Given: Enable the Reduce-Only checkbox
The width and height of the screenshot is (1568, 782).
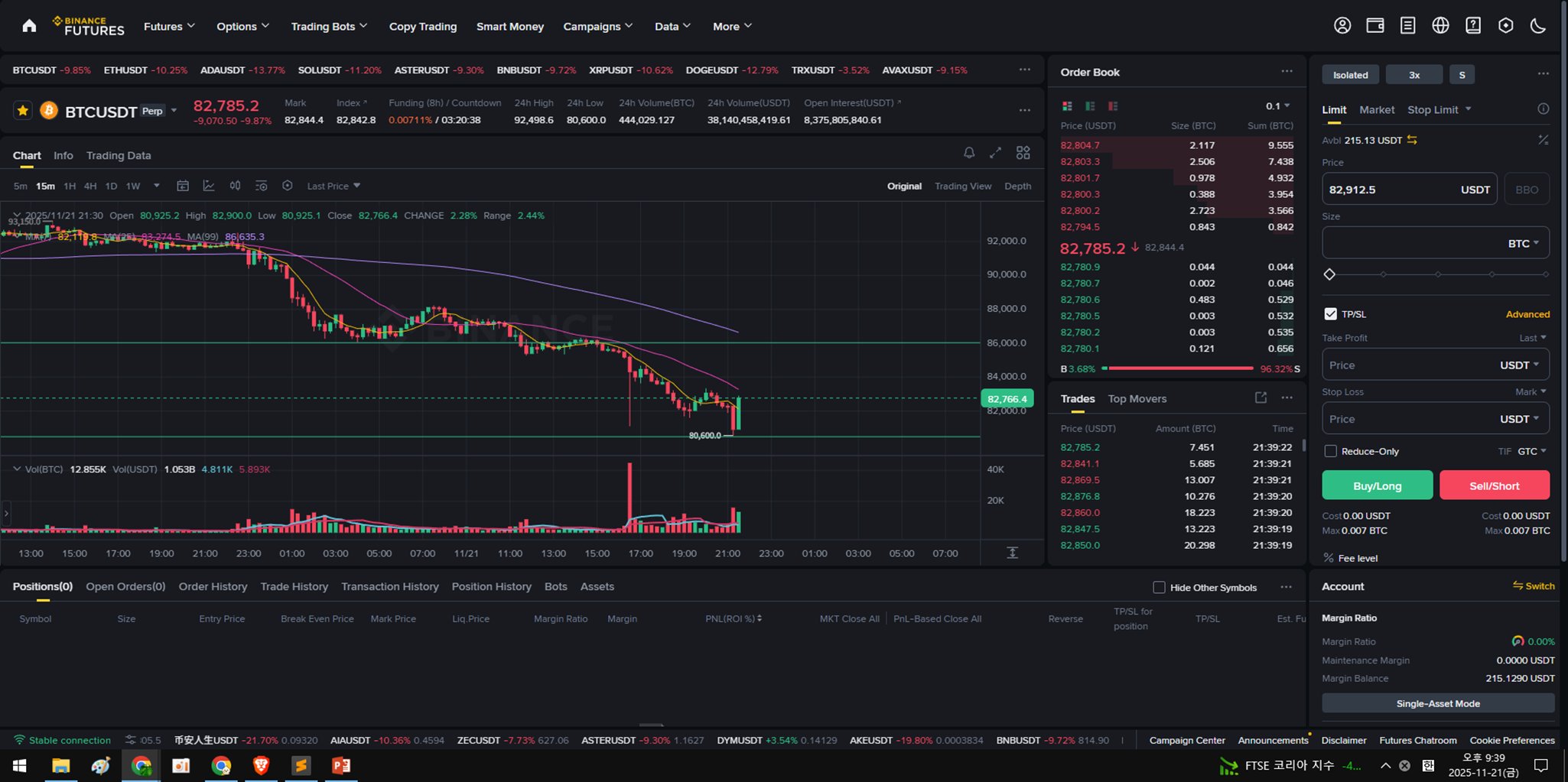Looking at the screenshot, I should coord(1331,451).
